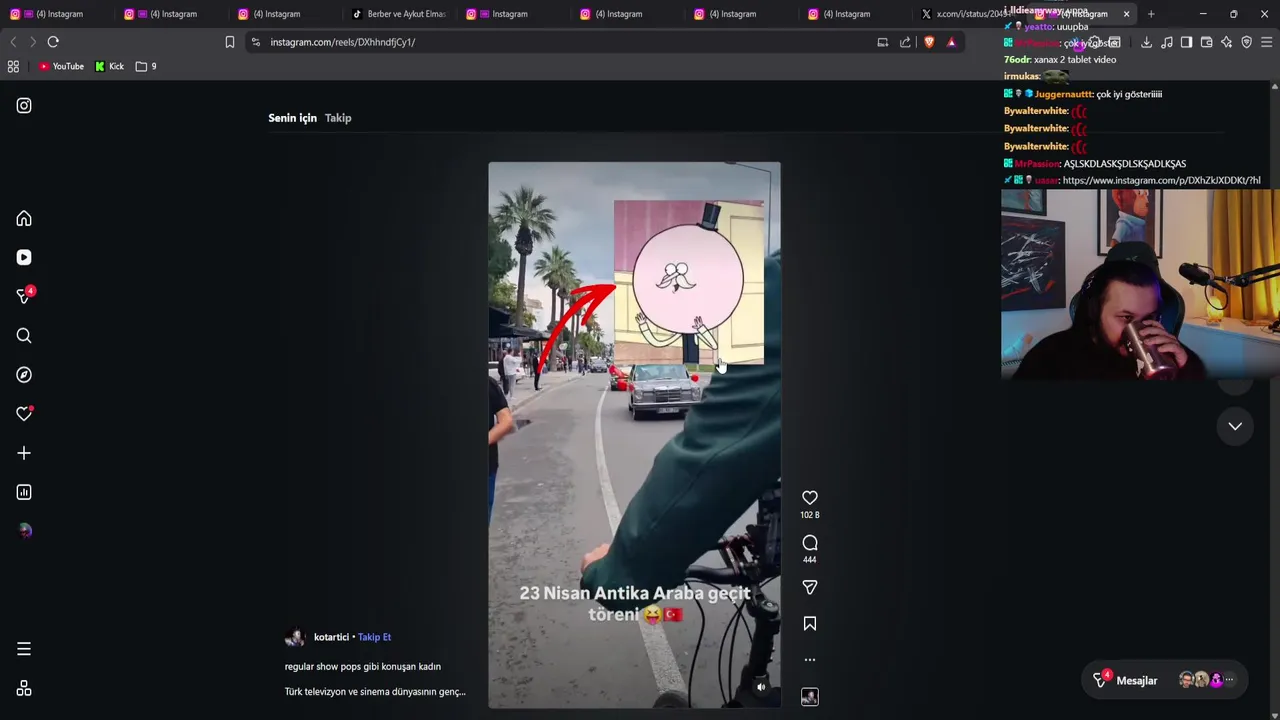This screenshot has height=720, width=1280.
Task: Close the active Instagram tab
Action: click(x=1126, y=14)
